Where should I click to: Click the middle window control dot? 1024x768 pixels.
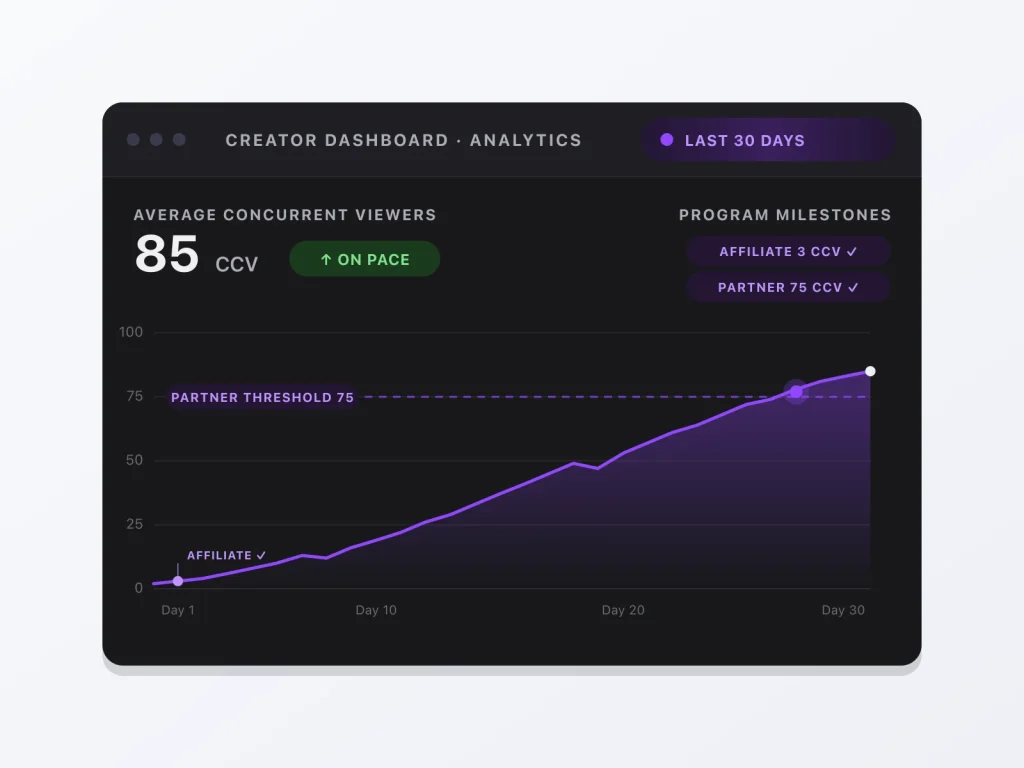pos(156,140)
